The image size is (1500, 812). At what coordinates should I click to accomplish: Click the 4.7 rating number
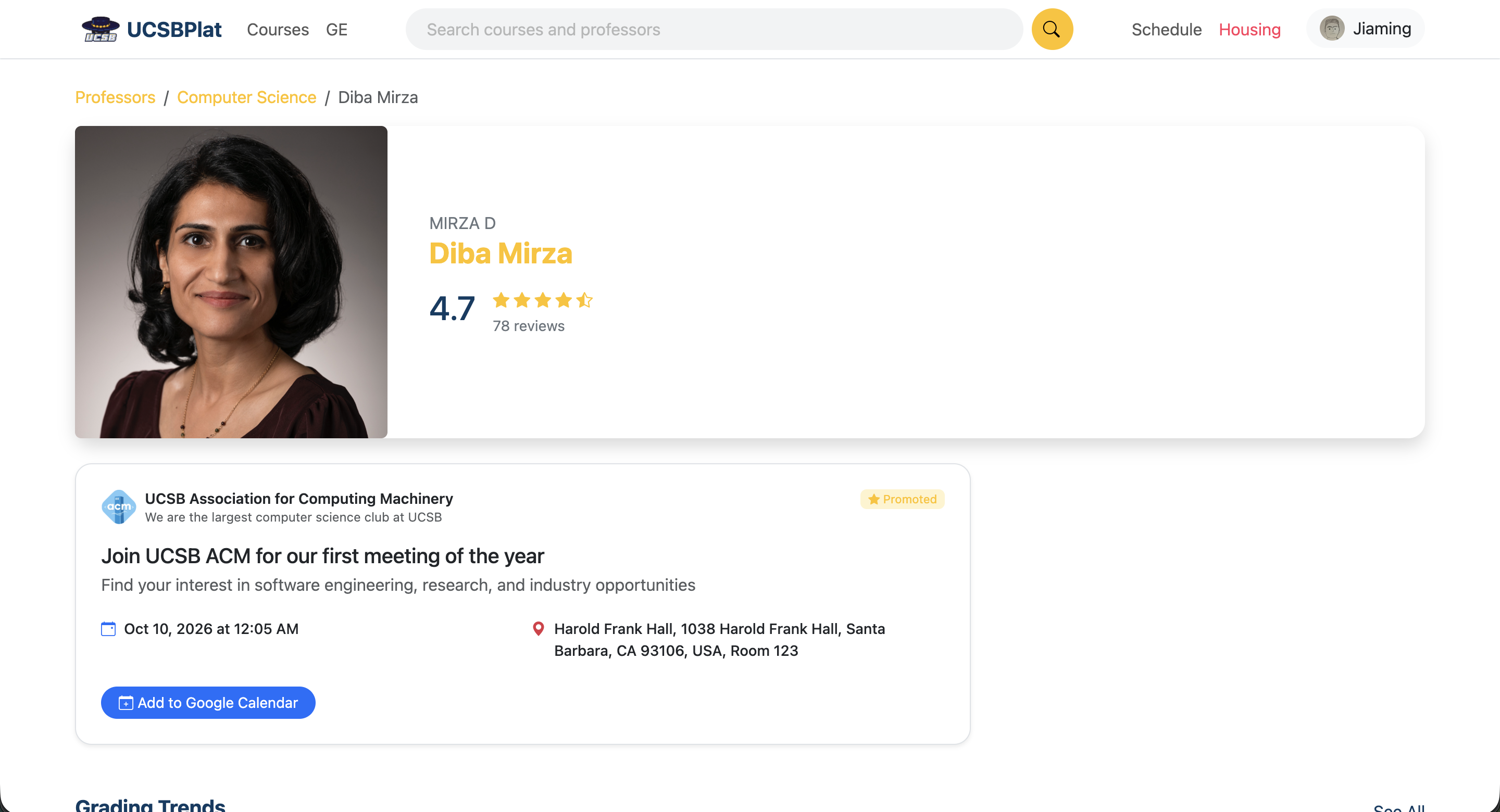(x=452, y=308)
